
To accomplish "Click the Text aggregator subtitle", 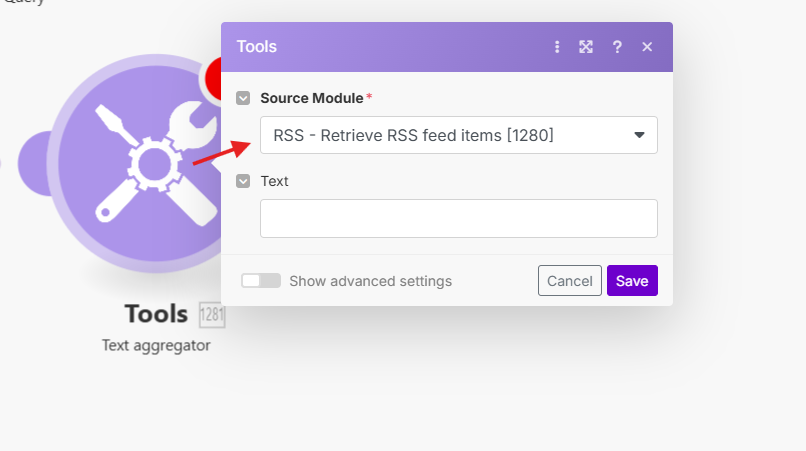I will point(156,345).
